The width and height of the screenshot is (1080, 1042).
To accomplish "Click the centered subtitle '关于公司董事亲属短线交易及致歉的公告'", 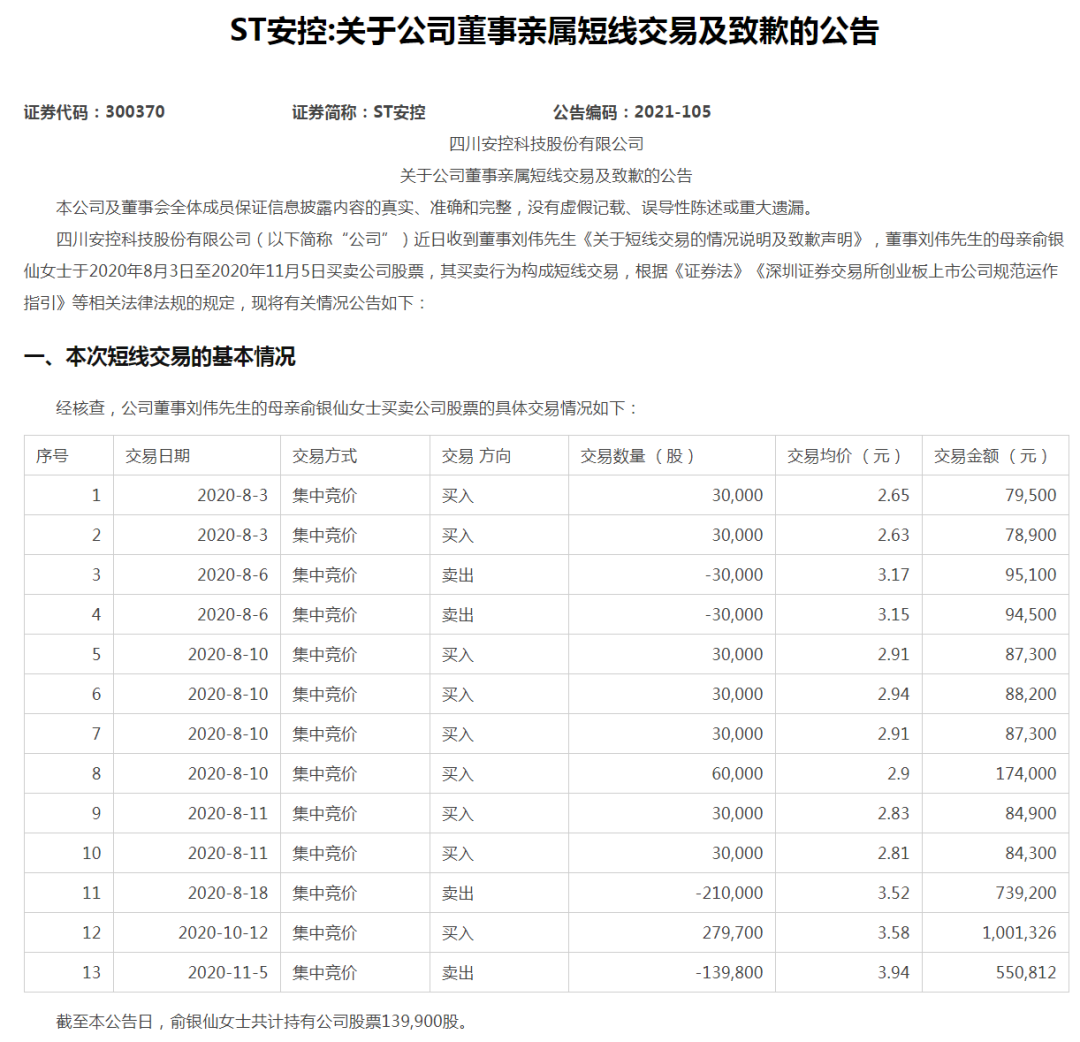I will 546,176.
